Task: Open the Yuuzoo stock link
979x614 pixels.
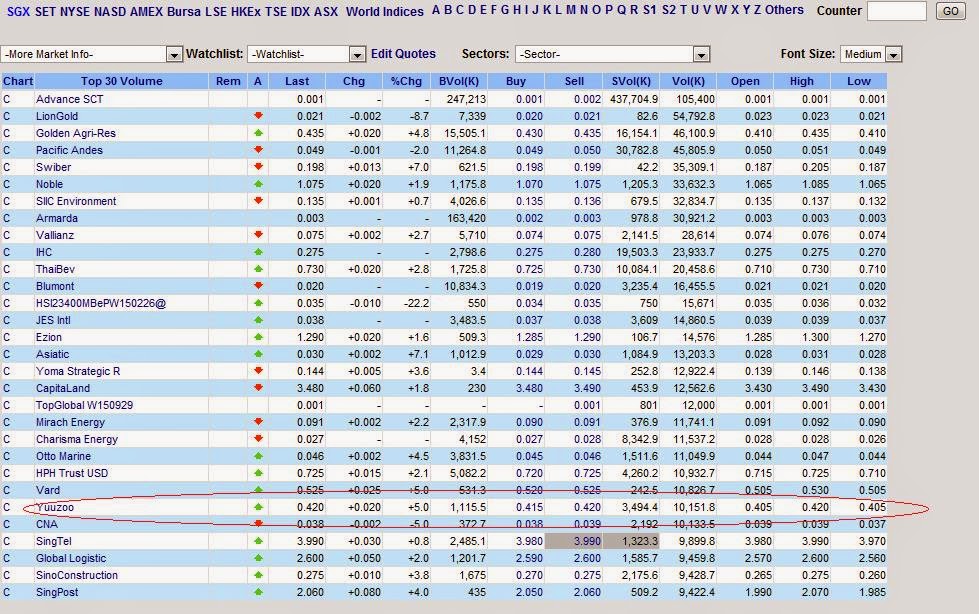Action: tap(55, 507)
